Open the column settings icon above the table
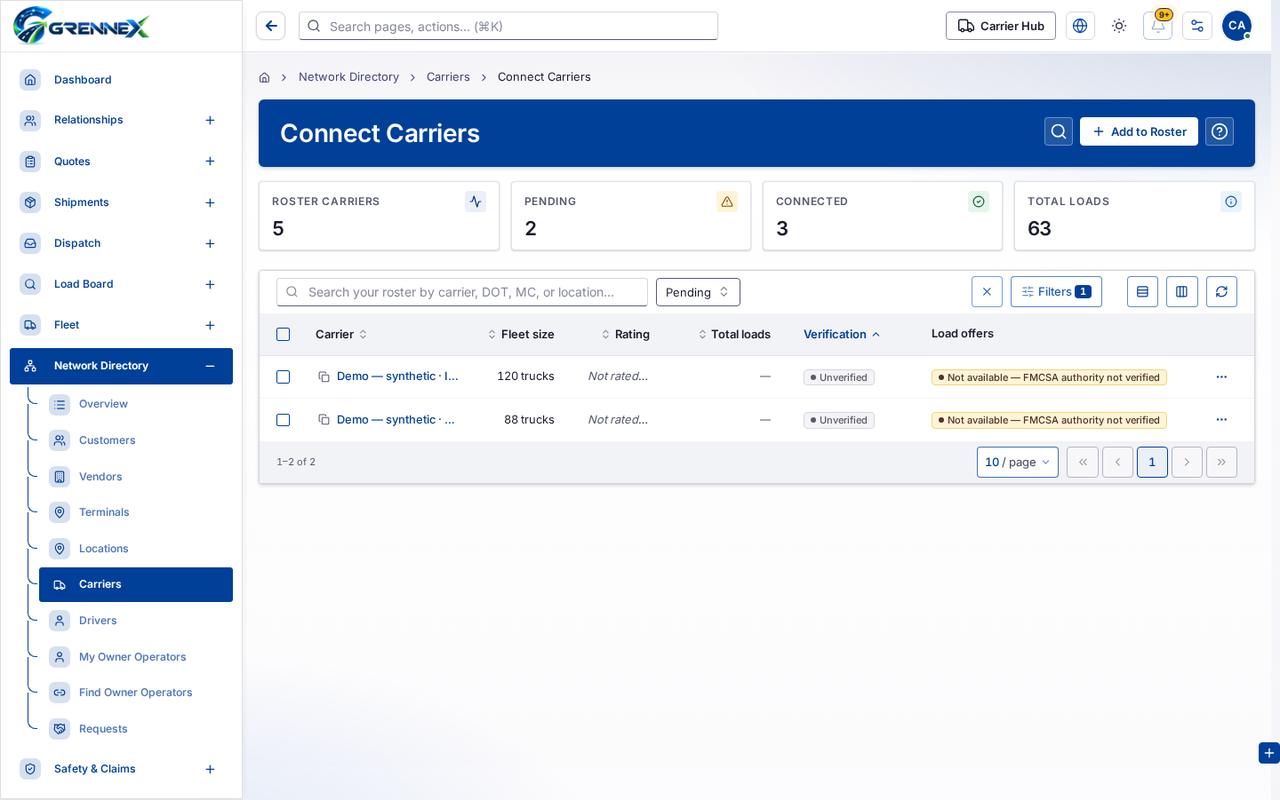The image size is (1280, 800). point(1182,292)
